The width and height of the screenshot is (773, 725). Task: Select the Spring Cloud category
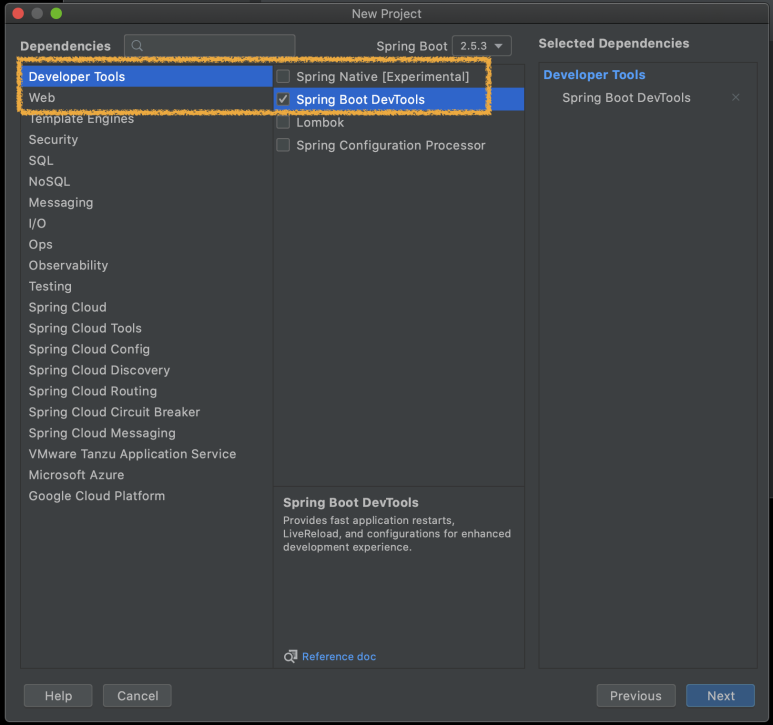[x=146, y=307]
